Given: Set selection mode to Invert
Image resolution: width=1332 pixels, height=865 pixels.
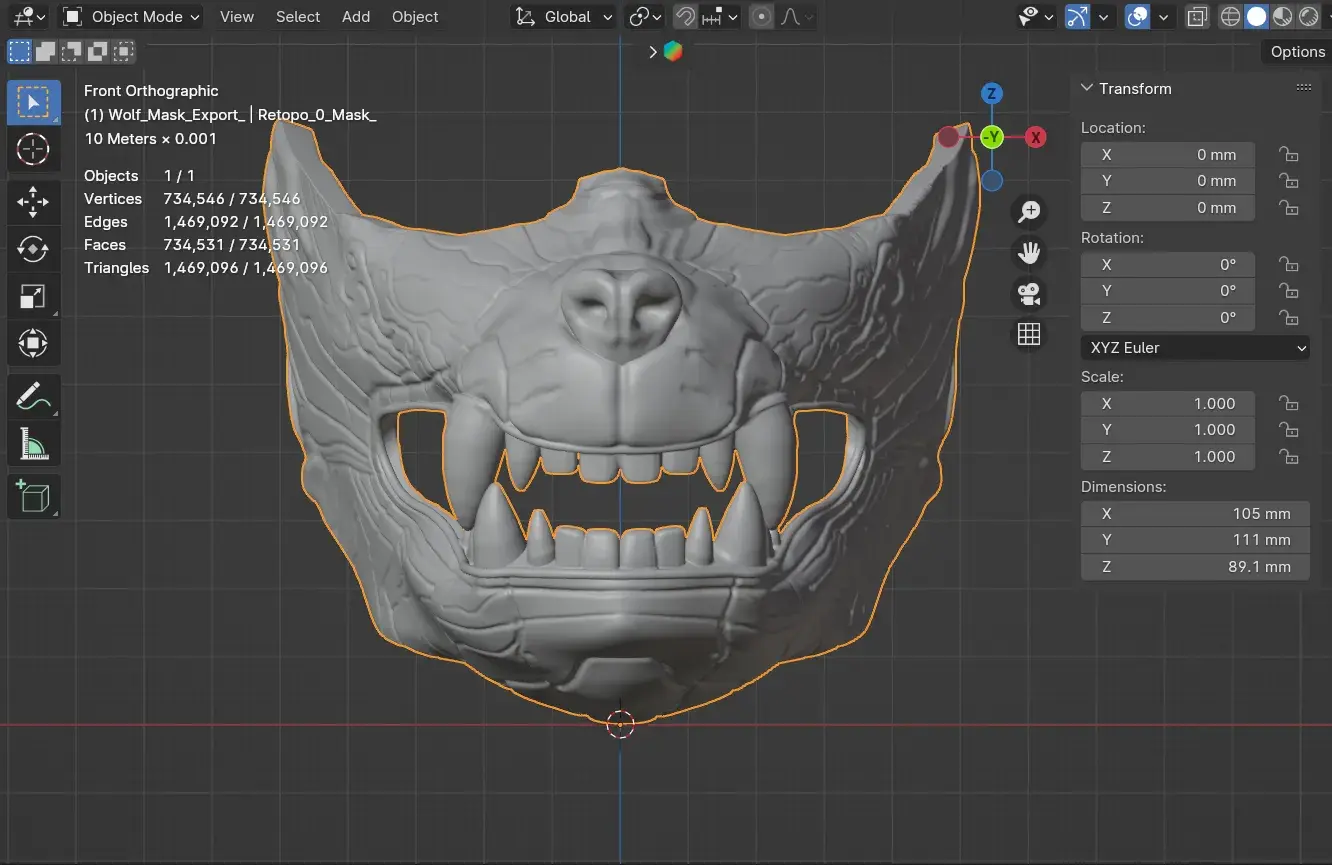Looking at the screenshot, I should 97,51.
